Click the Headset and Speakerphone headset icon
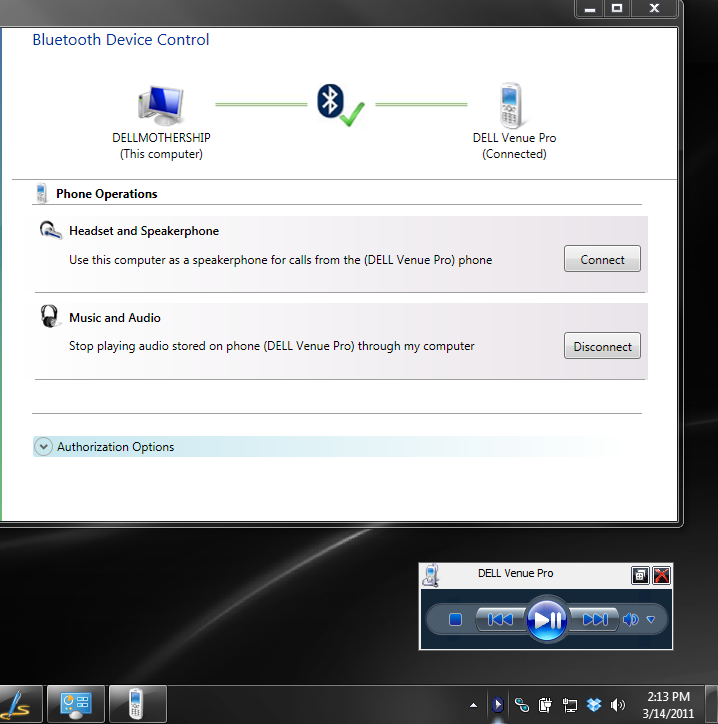The image size is (718, 724). [x=50, y=230]
